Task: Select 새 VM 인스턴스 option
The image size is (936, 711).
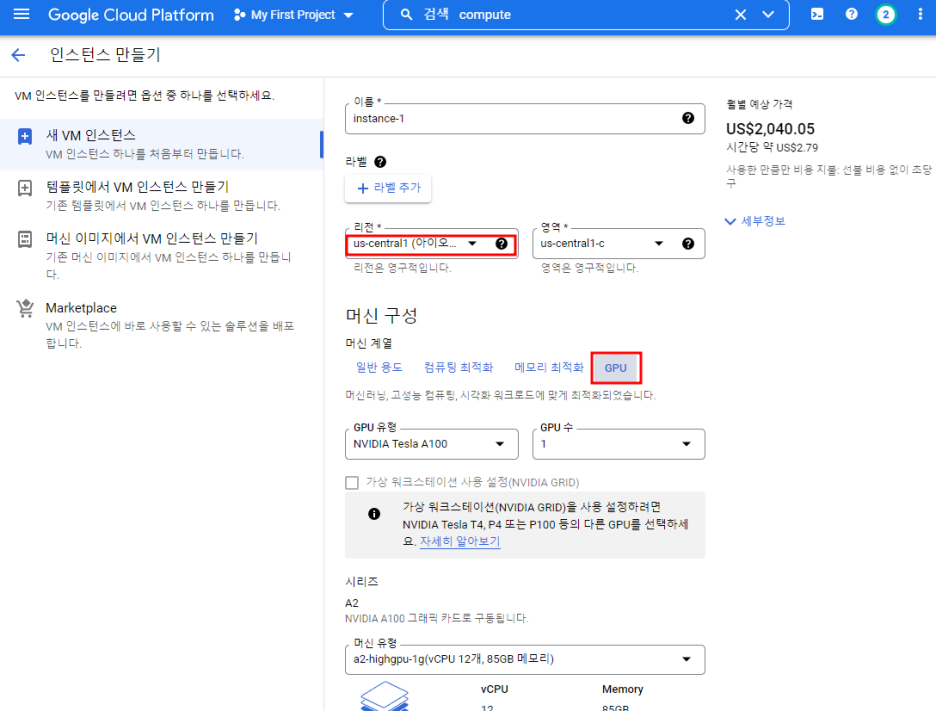Action: [161, 144]
